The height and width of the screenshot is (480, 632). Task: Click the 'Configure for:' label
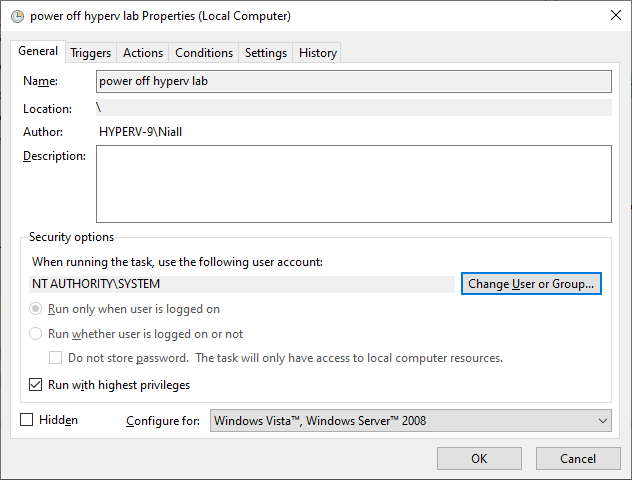[x=163, y=421]
